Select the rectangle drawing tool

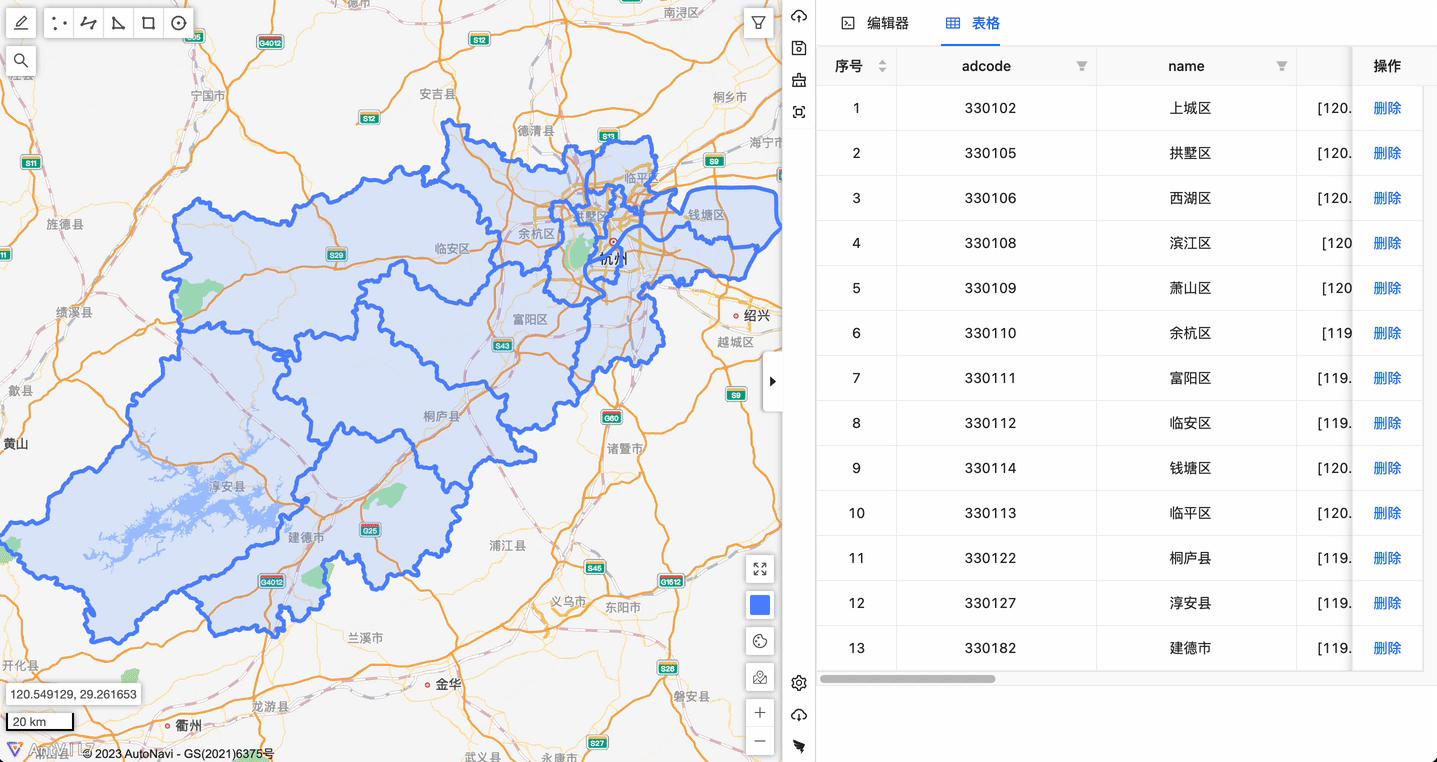point(147,22)
